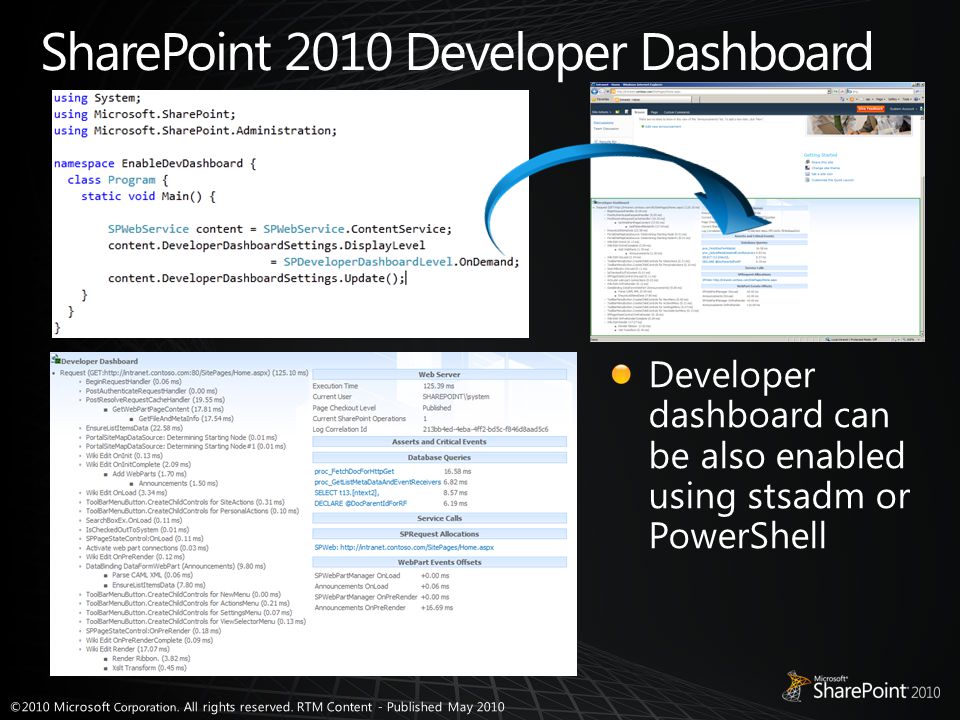Click CreateChildControls for ViewSelectorMenu (0.13 ms) row
The height and width of the screenshot is (720, 960).
195,621
